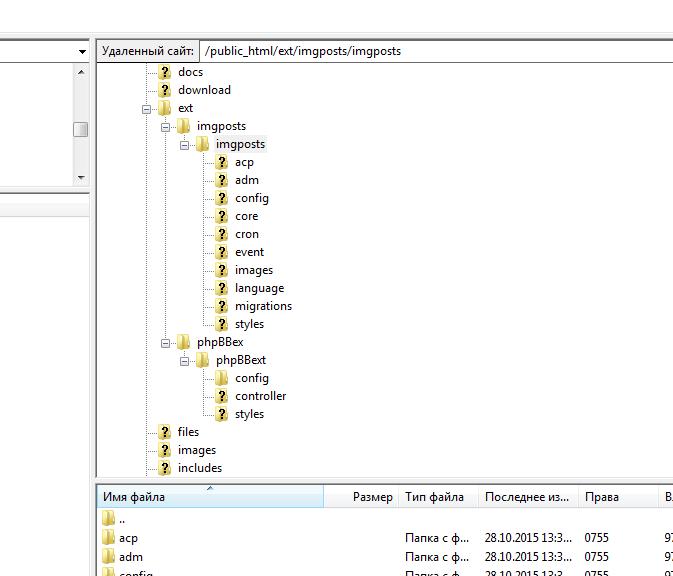Collapse the phpBBext subfolder node
The height and width of the screenshot is (576, 673).
click(185, 360)
